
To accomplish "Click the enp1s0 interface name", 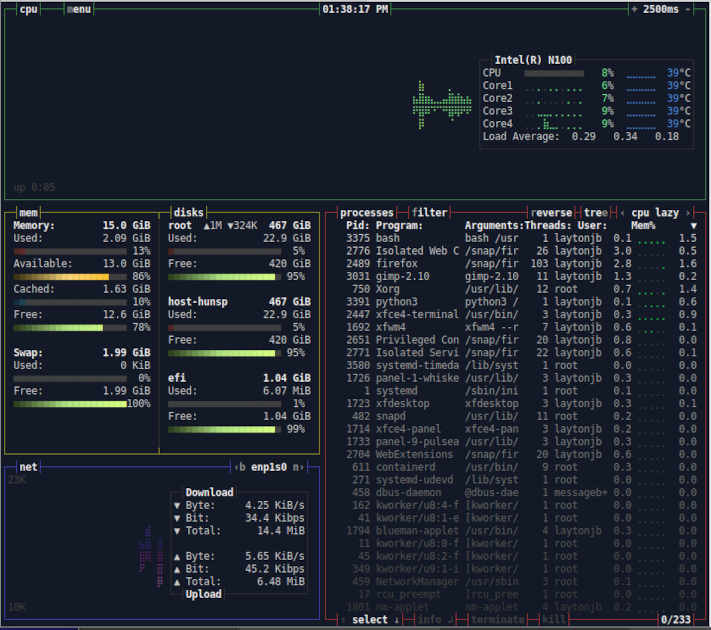I will (x=269, y=467).
